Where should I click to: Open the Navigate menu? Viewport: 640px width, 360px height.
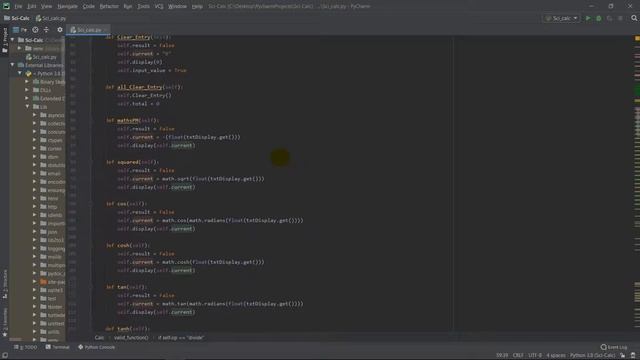point(67,7)
